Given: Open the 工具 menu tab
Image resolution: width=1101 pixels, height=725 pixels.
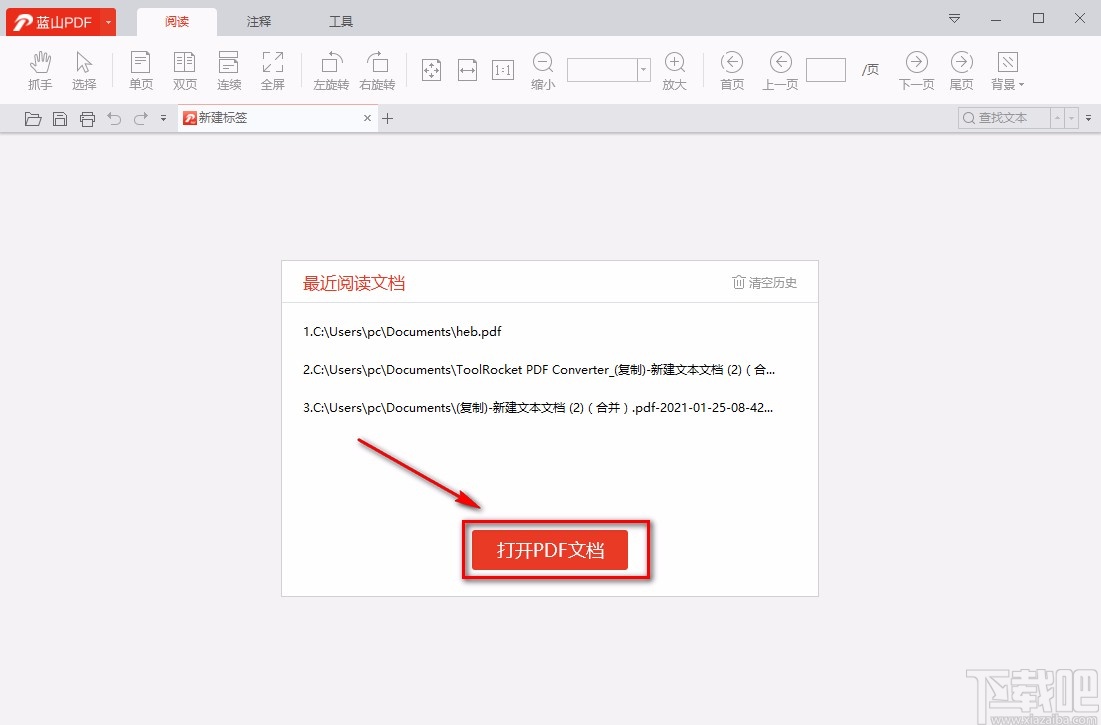Looking at the screenshot, I should [x=340, y=20].
